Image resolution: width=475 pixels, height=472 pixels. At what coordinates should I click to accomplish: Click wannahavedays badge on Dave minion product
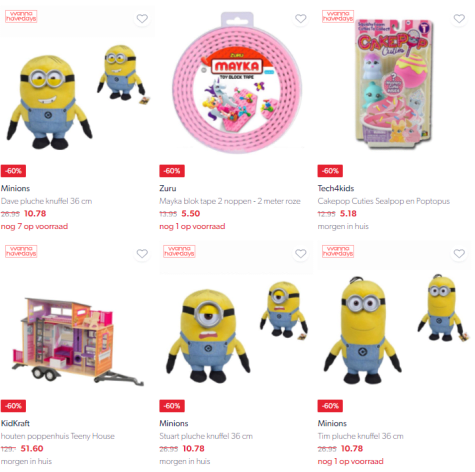(x=21, y=16)
